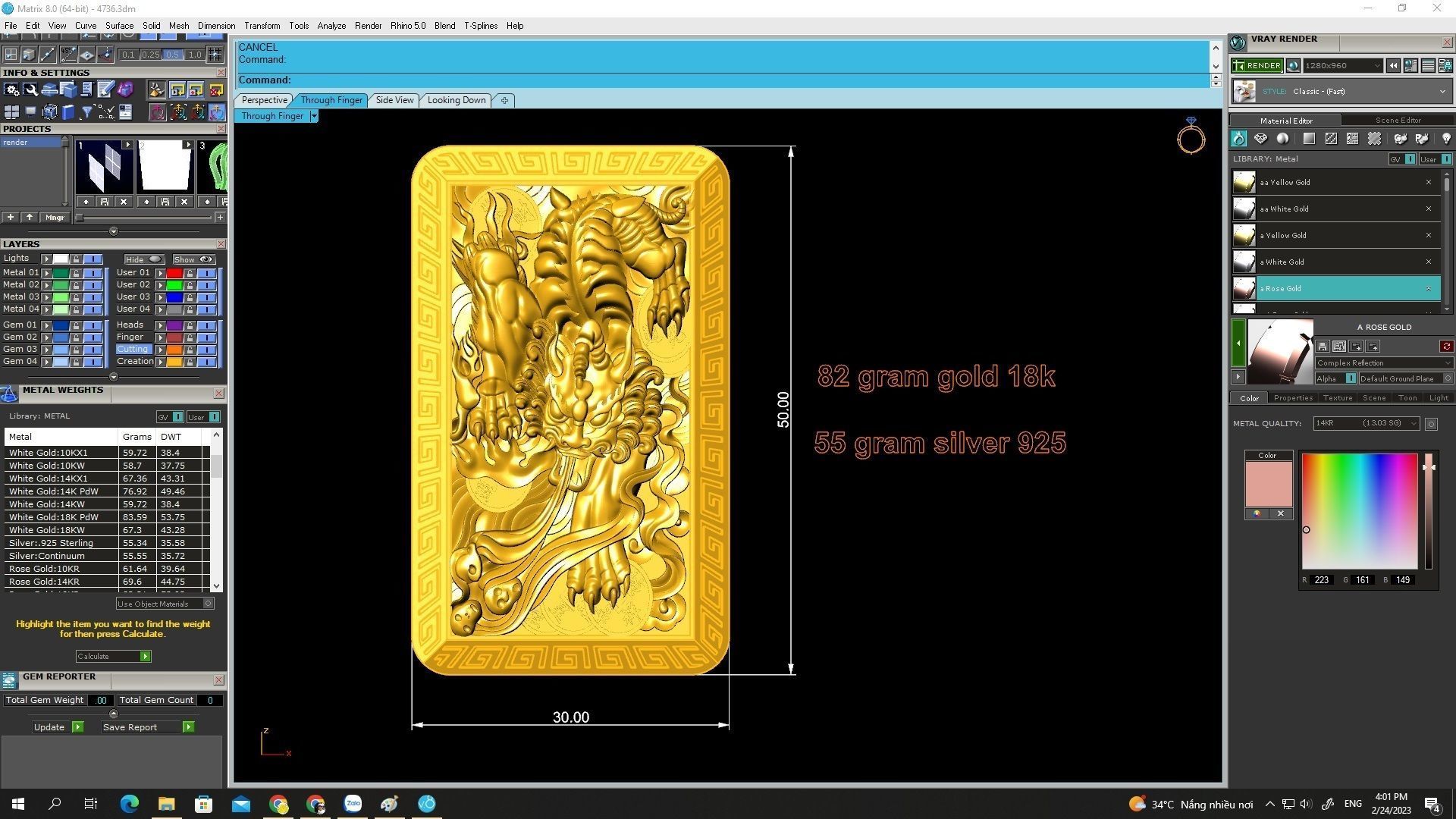Click the funnel filter selection icon
Image resolution: width=1456 pixels, height=819 pixels.
point(87,112)
